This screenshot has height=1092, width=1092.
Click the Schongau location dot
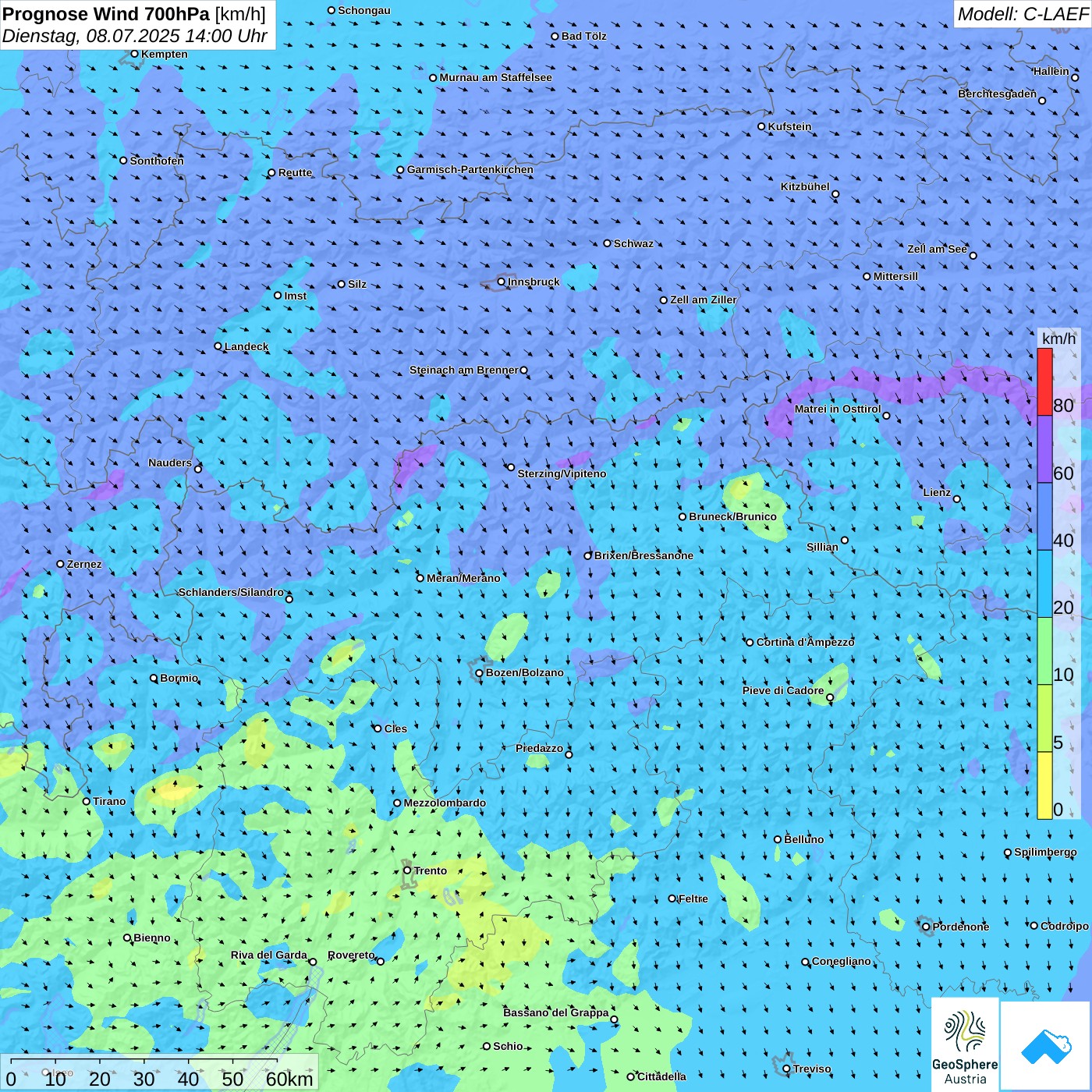tap(331, 10)
